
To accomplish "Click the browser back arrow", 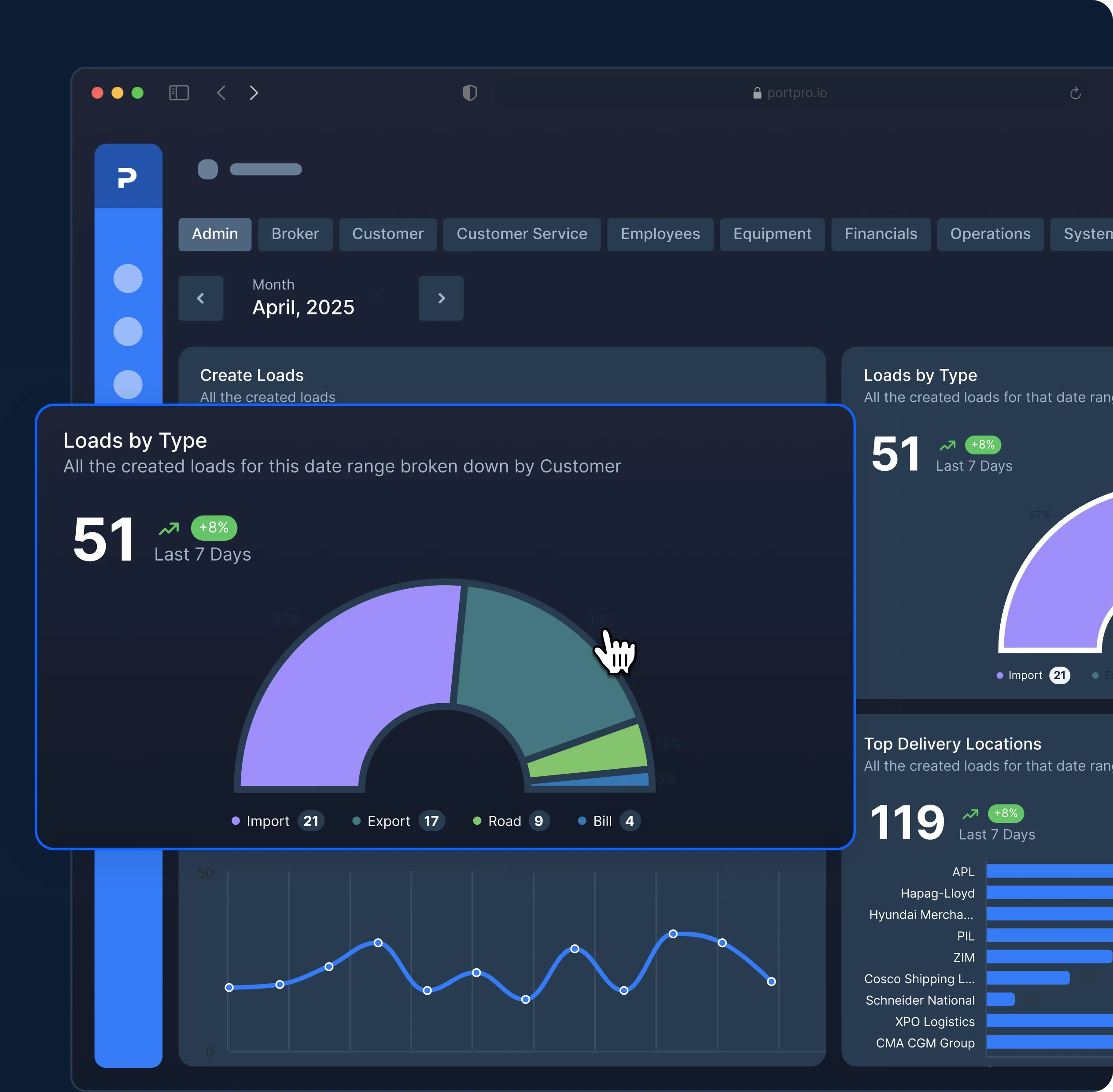I will click(221, 93).
